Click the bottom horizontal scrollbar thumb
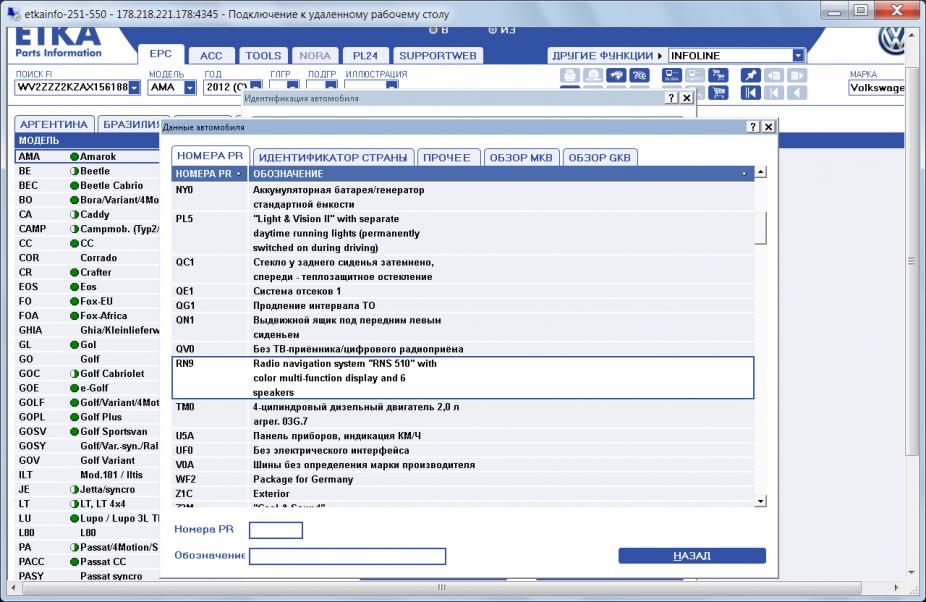The image size is (926, 602). pyautogui.click(x=441, y=588)
